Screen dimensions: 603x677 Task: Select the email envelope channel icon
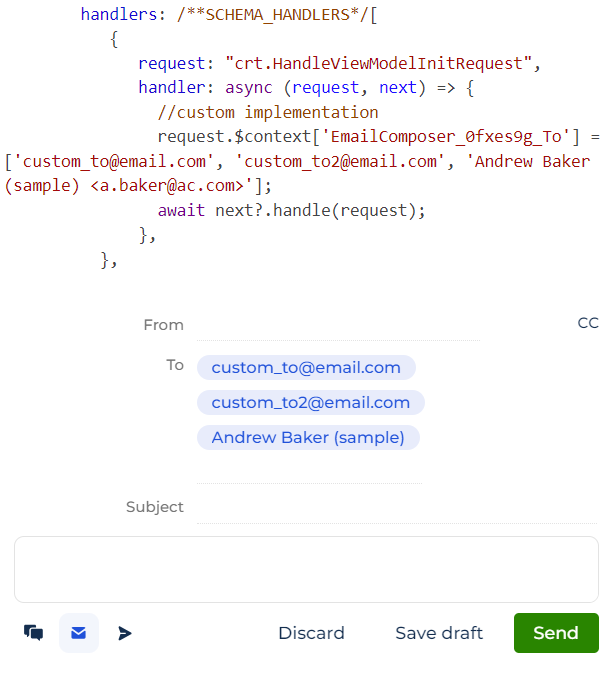point(79,633)
